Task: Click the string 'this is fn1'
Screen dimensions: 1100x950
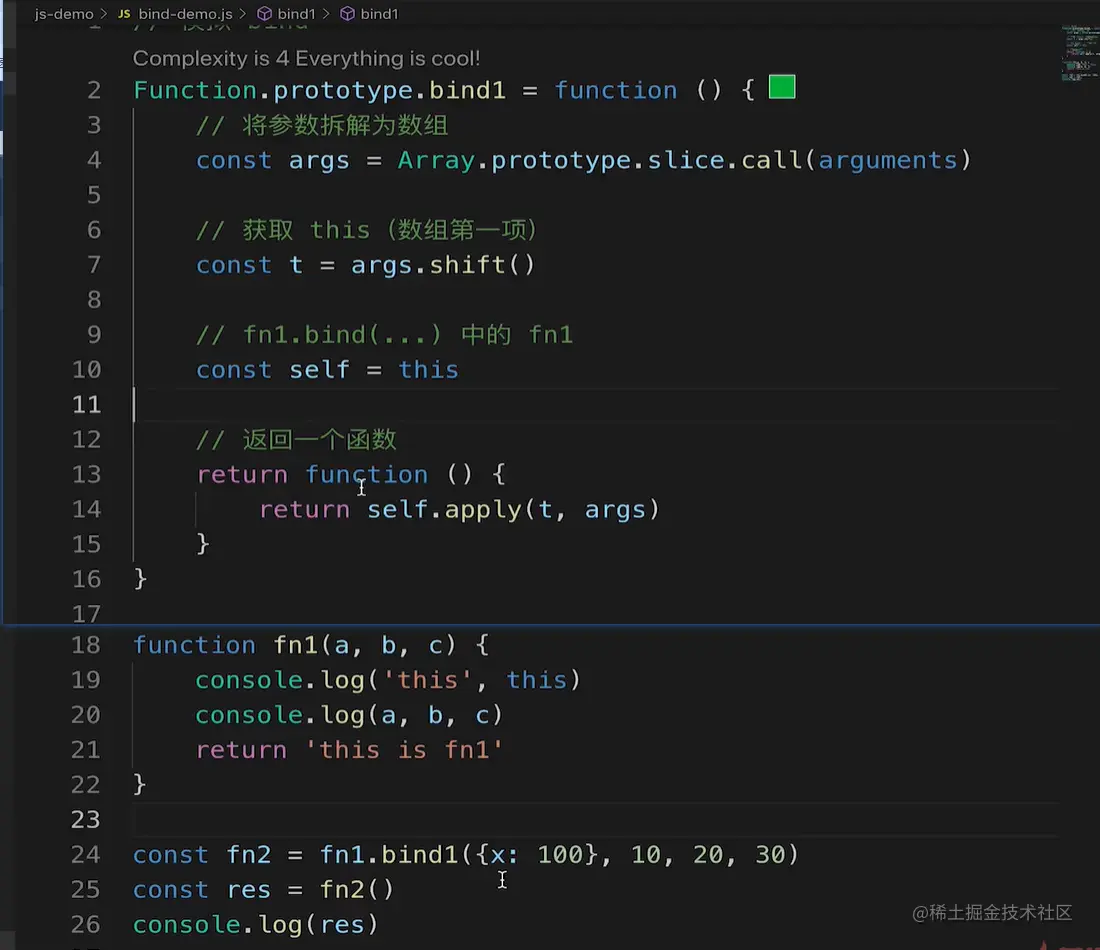Action: [x=405, y=750]
